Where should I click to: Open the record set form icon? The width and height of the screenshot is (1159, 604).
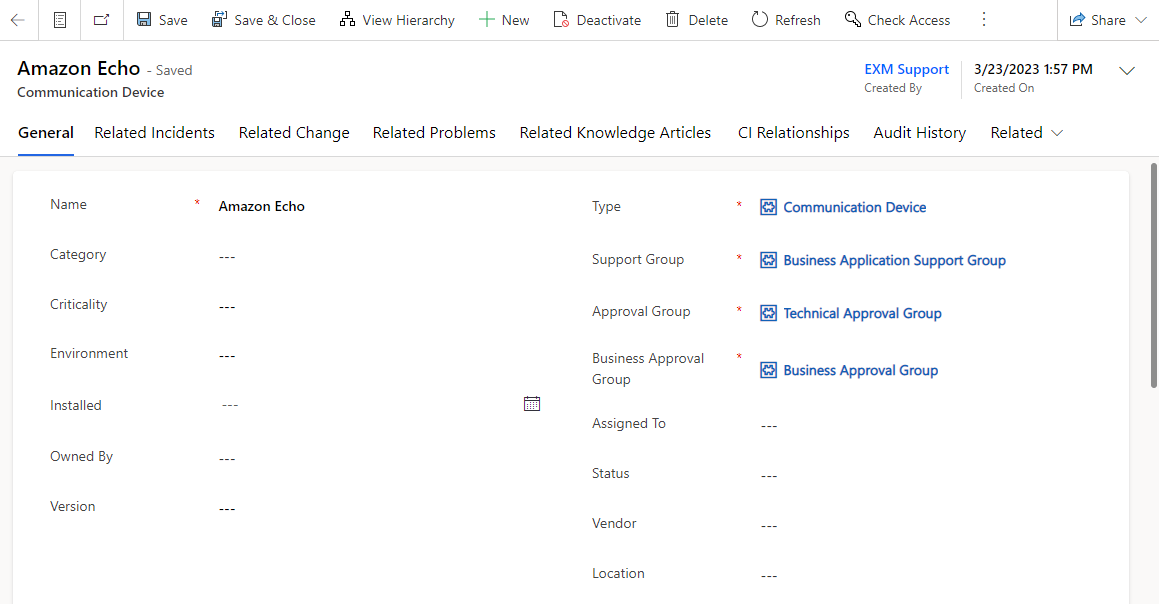[61, 20]
